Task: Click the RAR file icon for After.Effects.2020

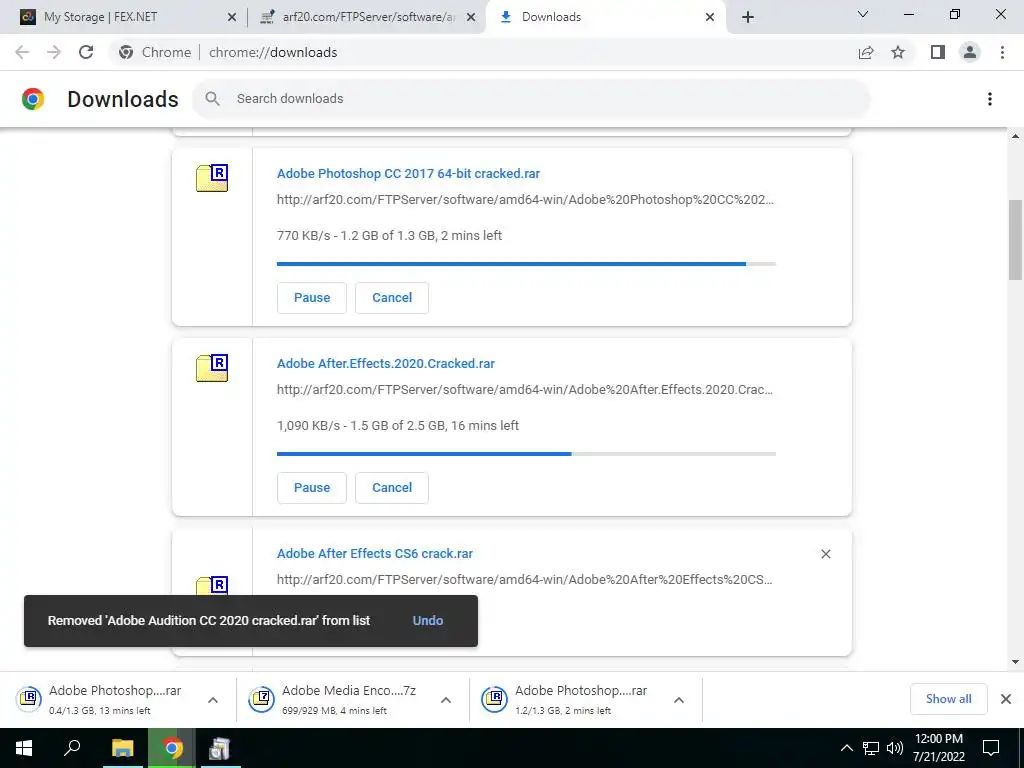Action: [x=212, y=368]
